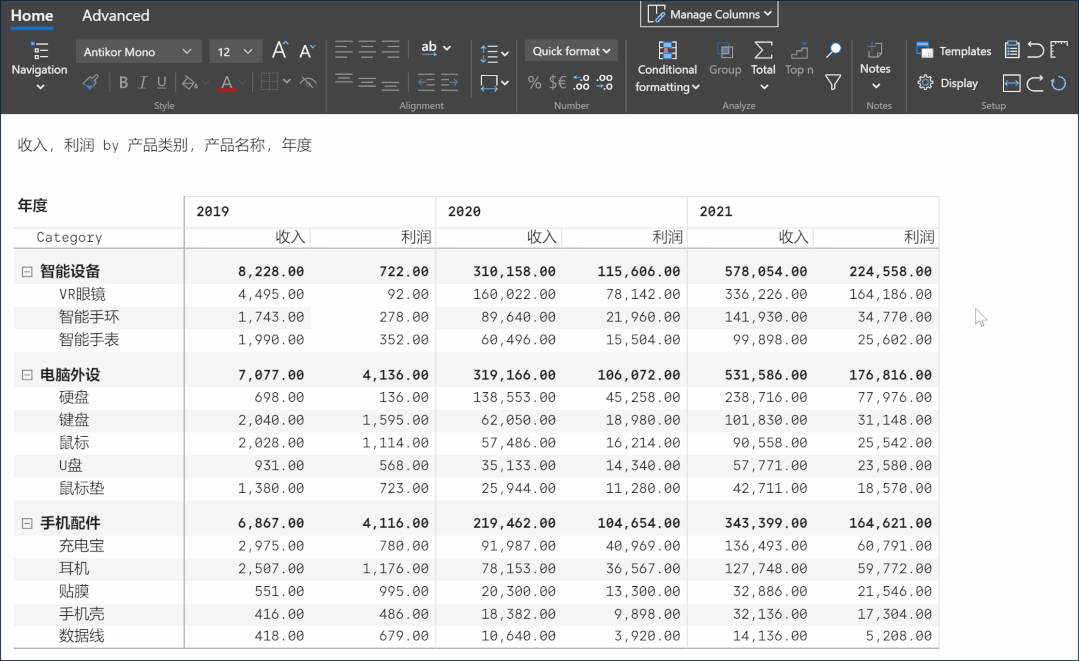Toggle bold formatting
This screenshot has width=1079, height=661.
click(123, 83)
